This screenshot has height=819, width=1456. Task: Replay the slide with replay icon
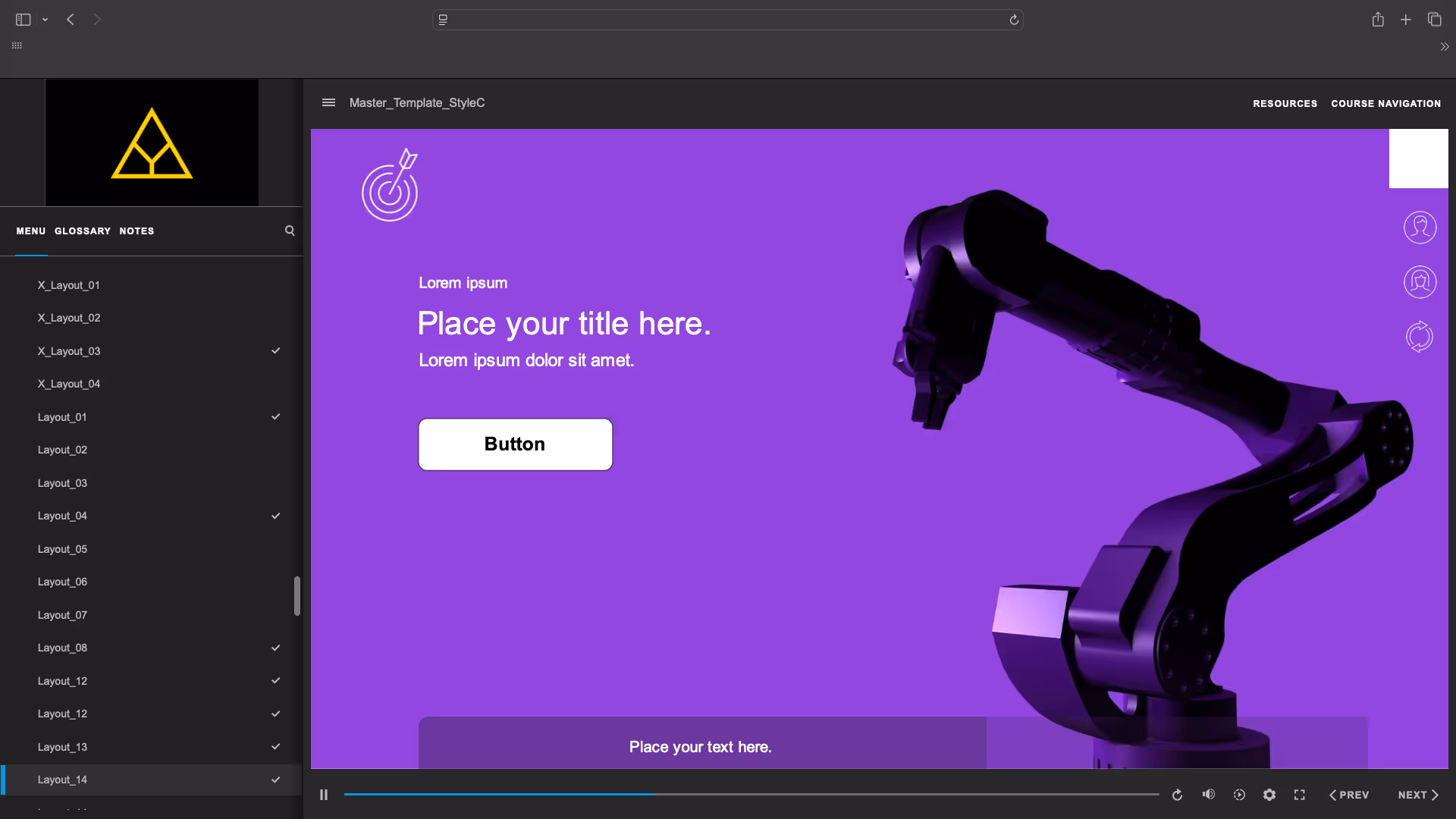pyautogui.click(x=1177, y=795)
